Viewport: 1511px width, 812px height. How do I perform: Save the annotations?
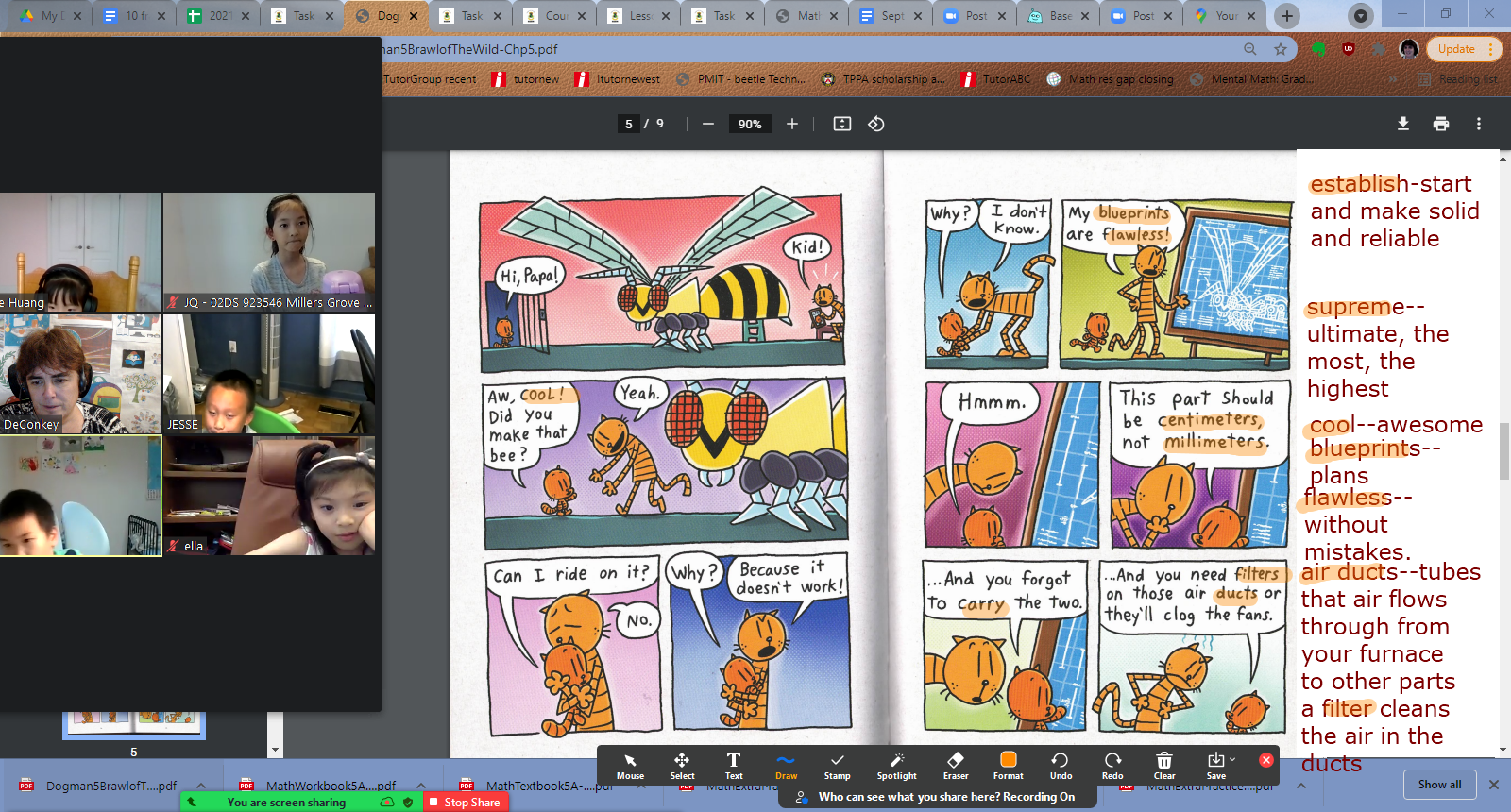pos(1216,767)
